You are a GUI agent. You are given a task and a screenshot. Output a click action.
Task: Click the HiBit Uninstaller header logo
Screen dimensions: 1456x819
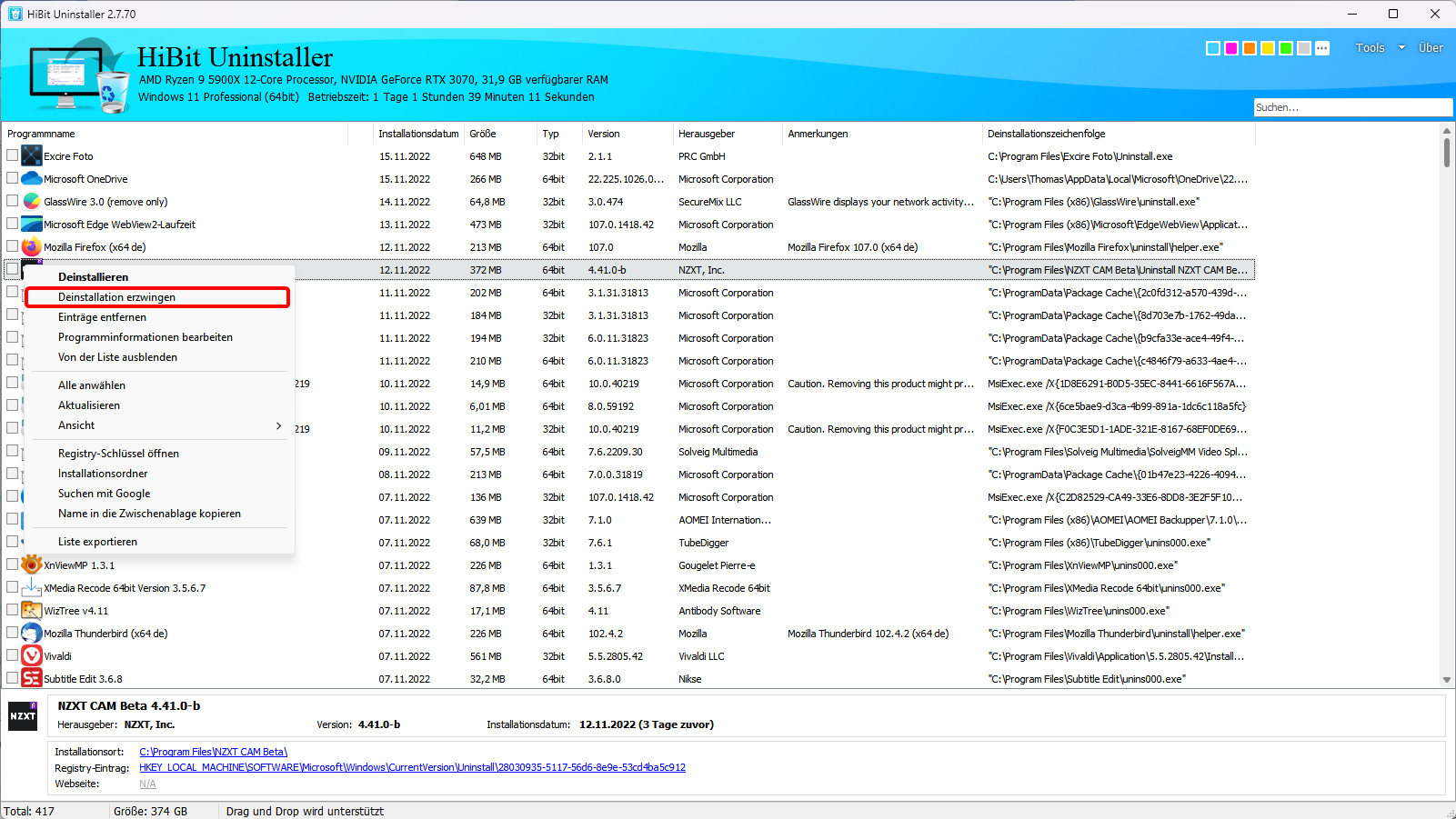pos(79,75)
